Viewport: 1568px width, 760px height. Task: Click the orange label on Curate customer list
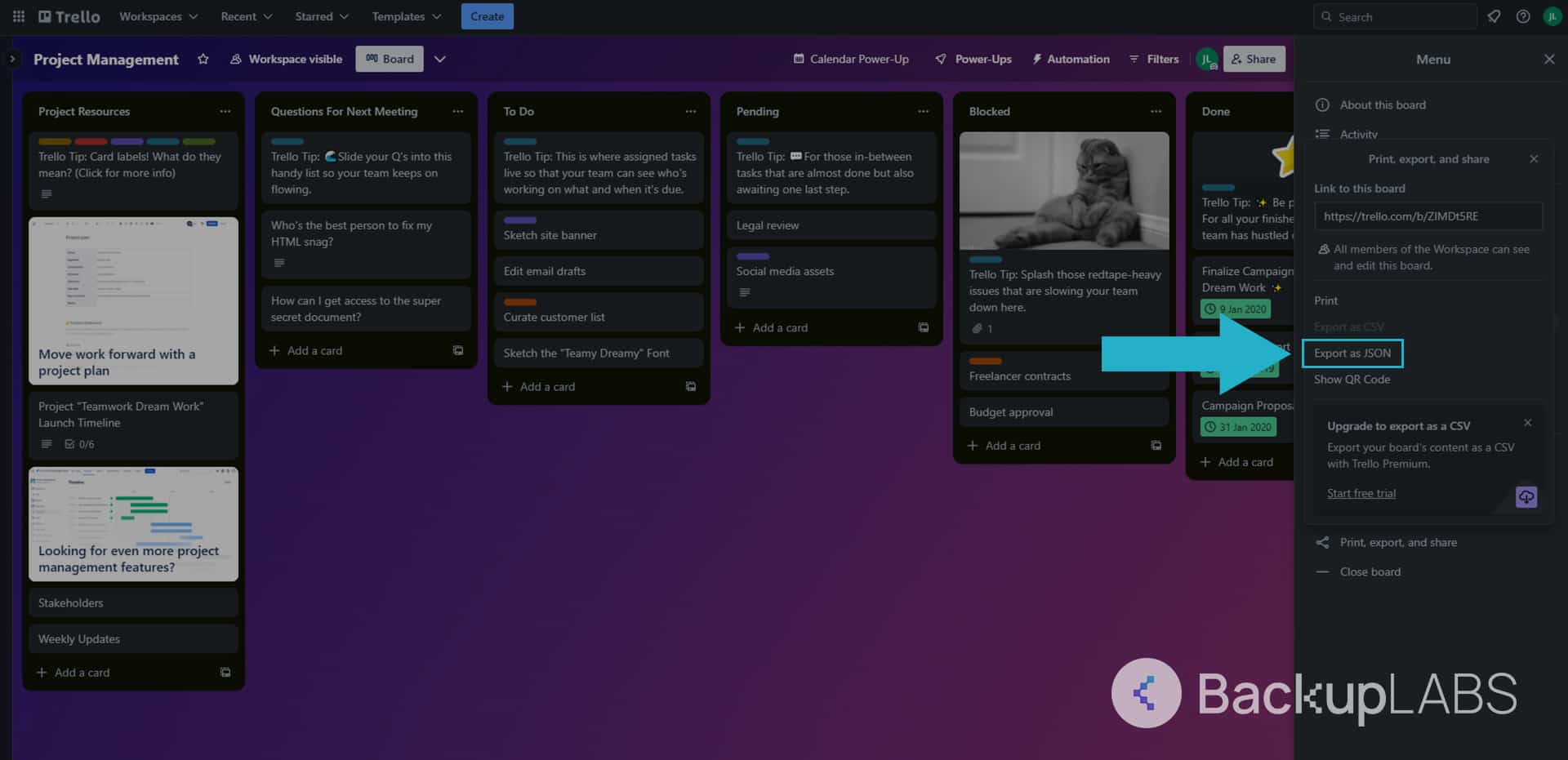tap(520, 302)
